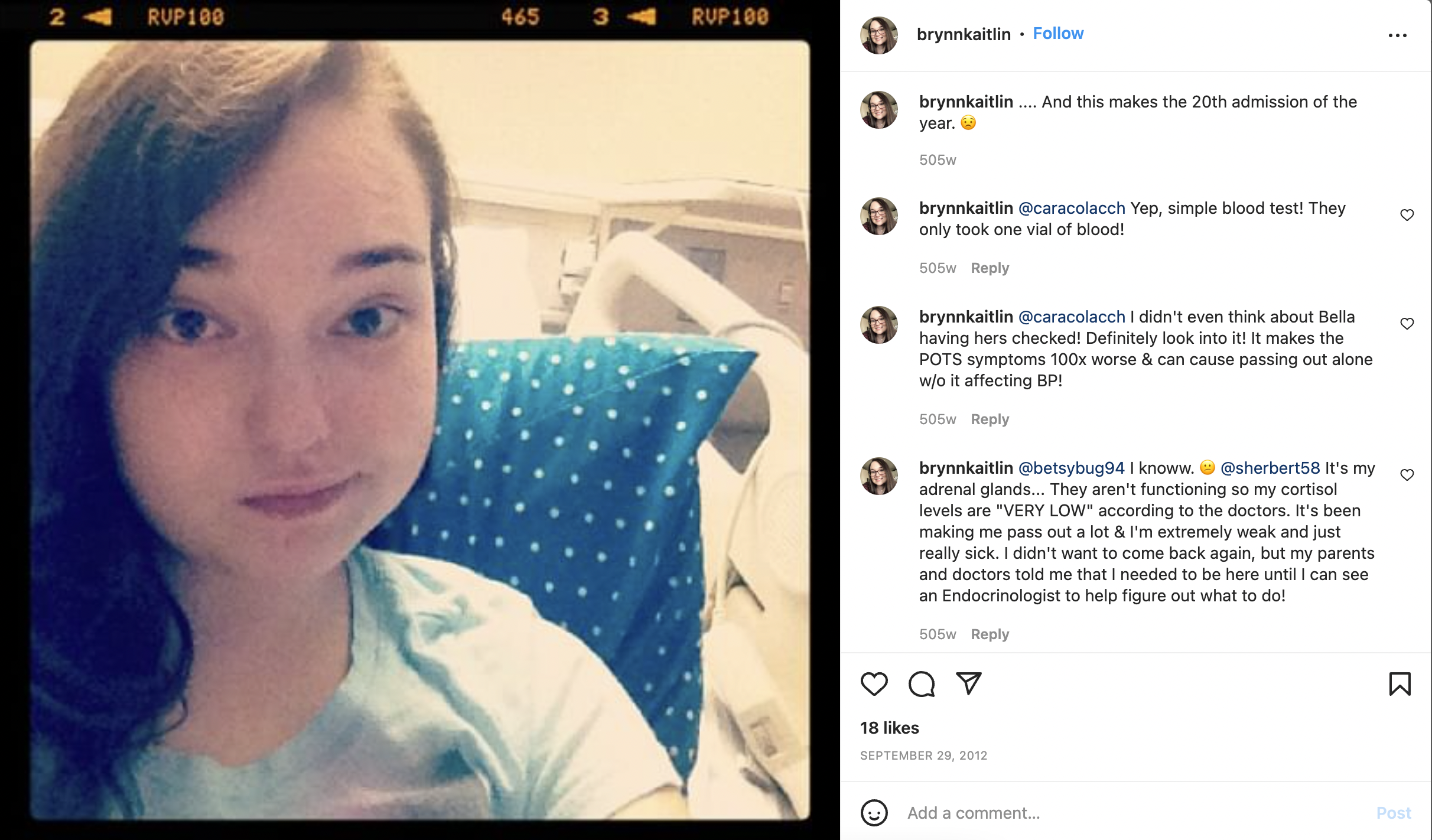Reply to the 'one vial of blood' comment
This screenshot has width=1432, height=840.
[990, 268]
